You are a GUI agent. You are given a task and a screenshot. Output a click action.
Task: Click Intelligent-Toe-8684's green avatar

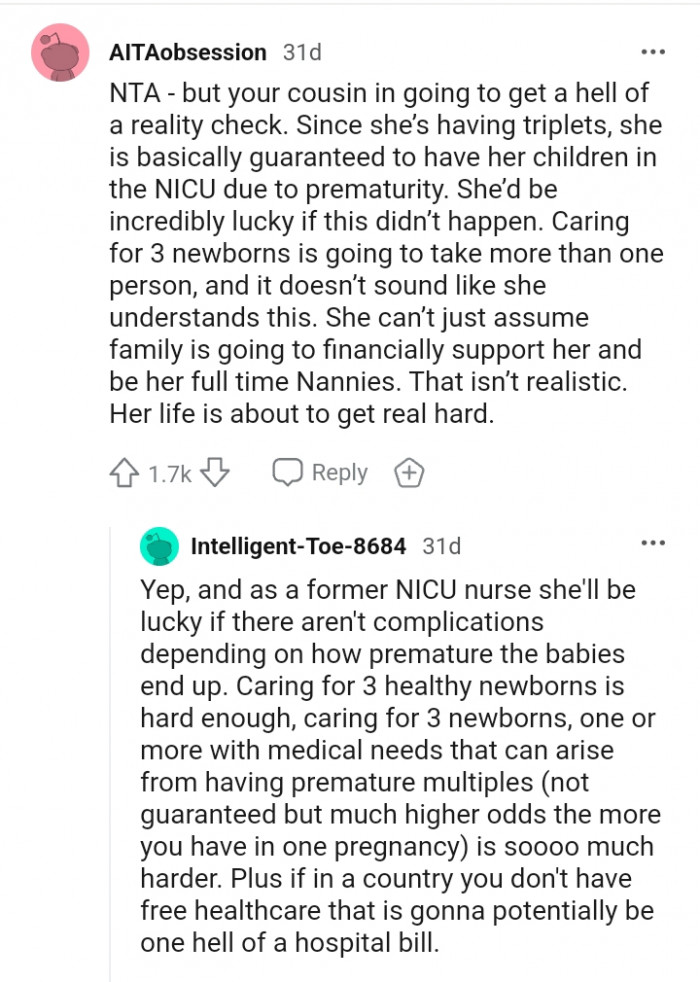(159, 547)
